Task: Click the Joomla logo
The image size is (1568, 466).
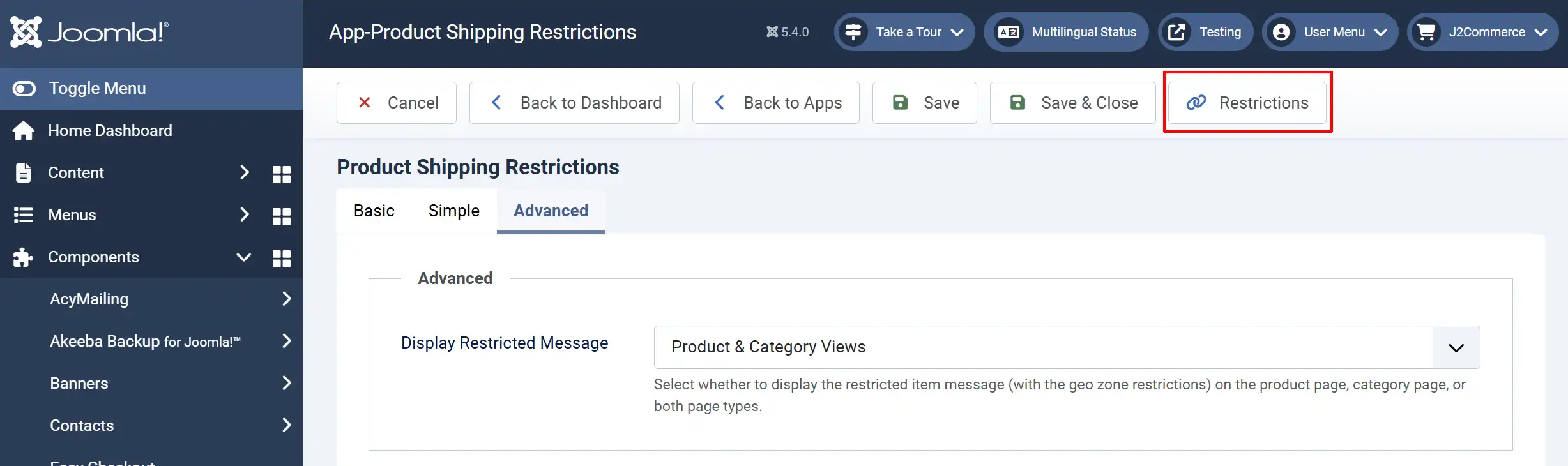Action: 89,32
